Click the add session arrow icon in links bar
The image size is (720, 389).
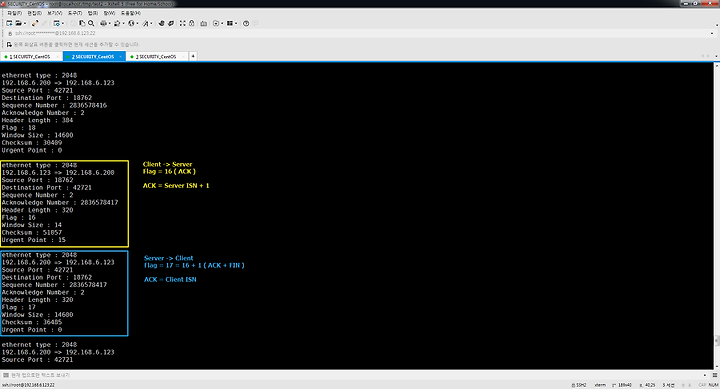pyautogui.click(x=9, y=45)
